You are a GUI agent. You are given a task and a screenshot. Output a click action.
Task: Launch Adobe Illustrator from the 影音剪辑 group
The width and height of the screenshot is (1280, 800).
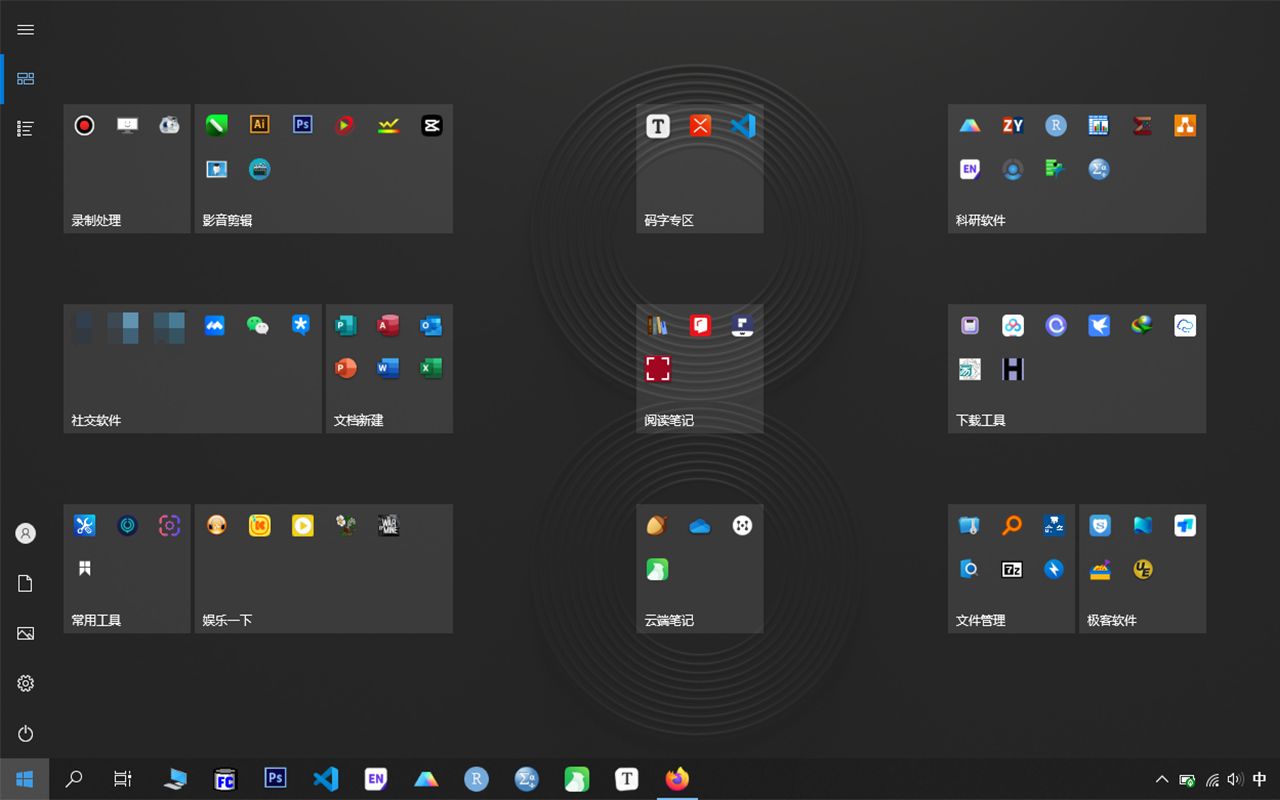click(x=259, y=125)
